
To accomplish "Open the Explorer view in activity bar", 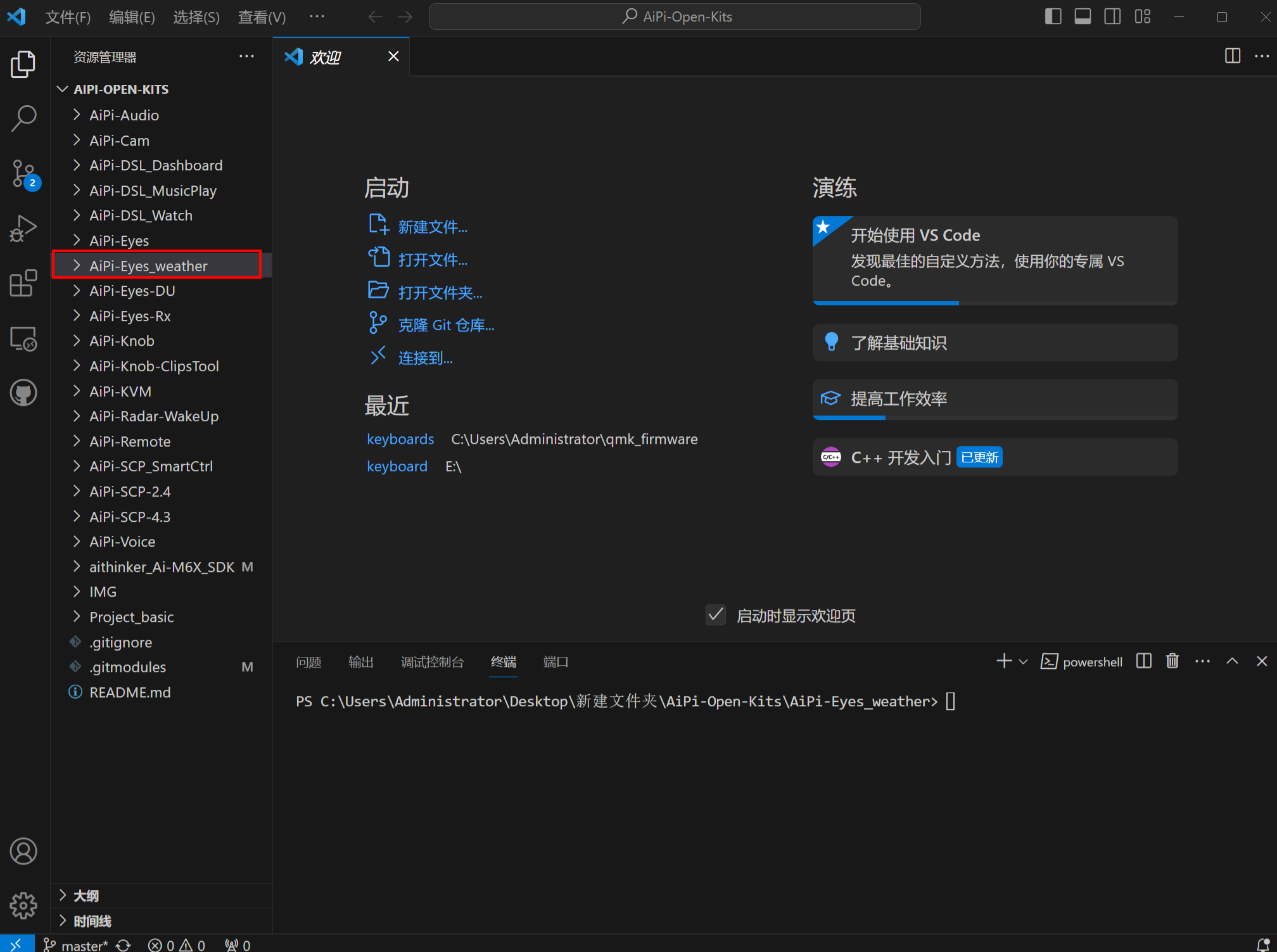I will click(23, 64).
